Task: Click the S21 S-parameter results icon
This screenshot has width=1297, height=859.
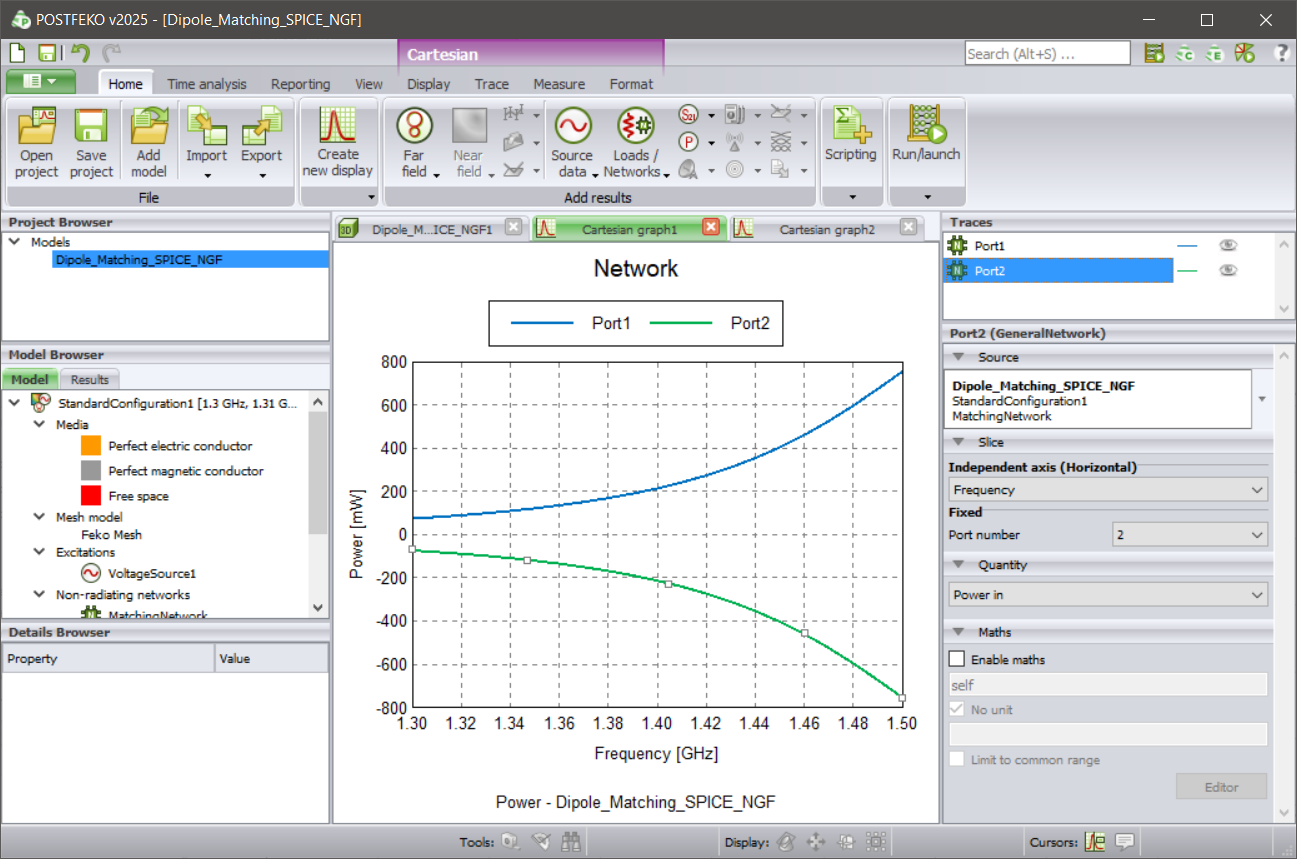Action: [688, 114]
